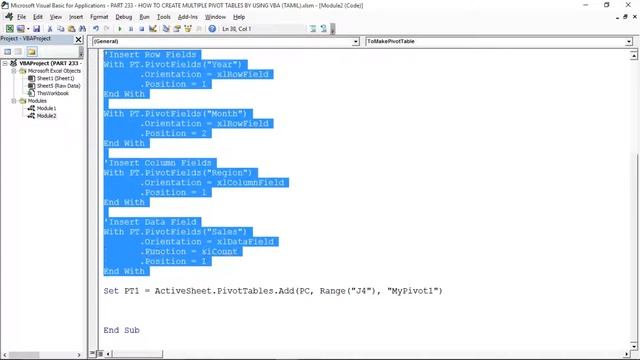640x360 pixels.
Task: Click the Reset stop icon
Action: pos(141,29)
